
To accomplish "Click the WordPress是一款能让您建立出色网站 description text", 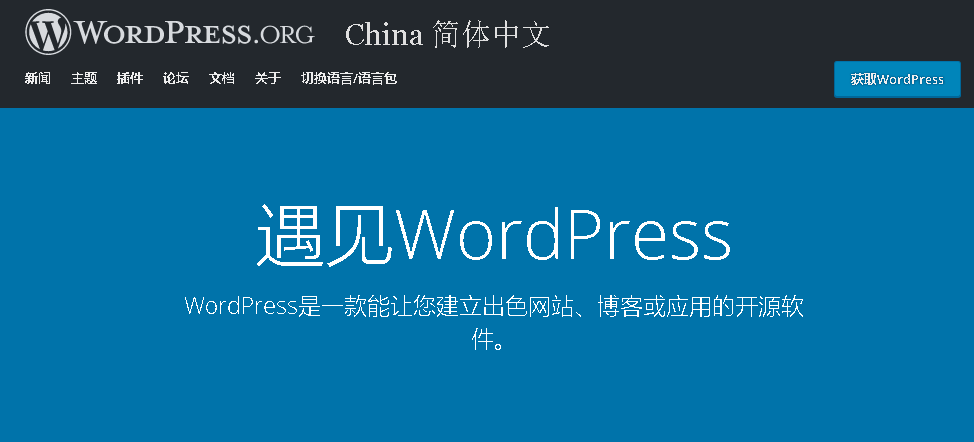I will tap(494, 322).
